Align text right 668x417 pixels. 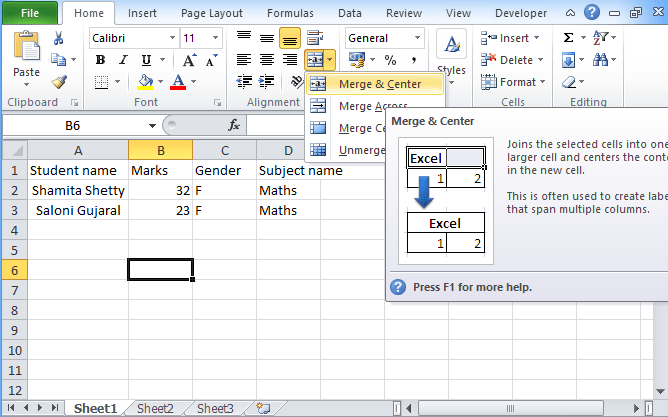click(290, 60)
